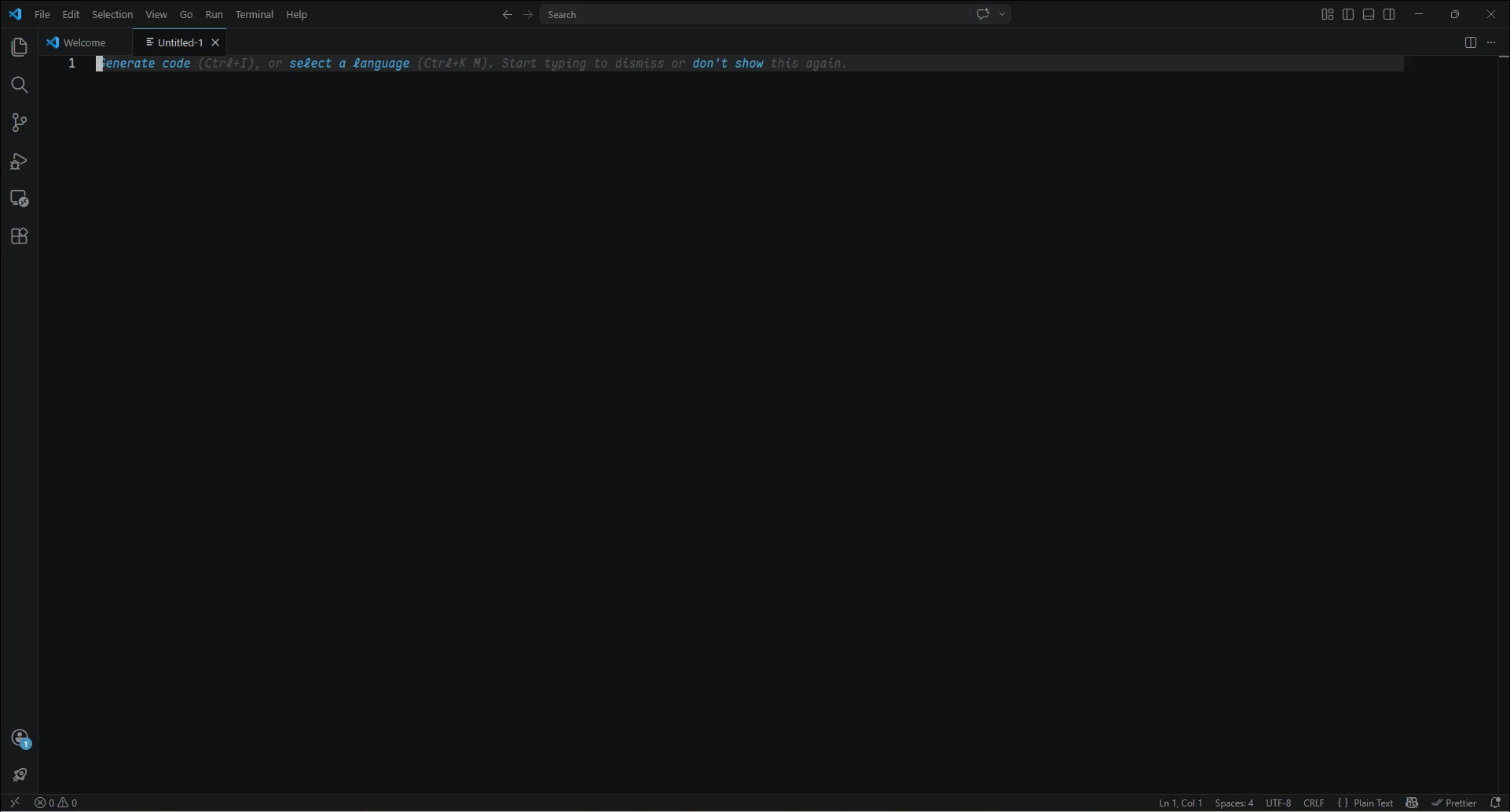Viewport: 1510px width, 812px height.
Task: Minimize the VS Code window
Action: [1419, 14]
